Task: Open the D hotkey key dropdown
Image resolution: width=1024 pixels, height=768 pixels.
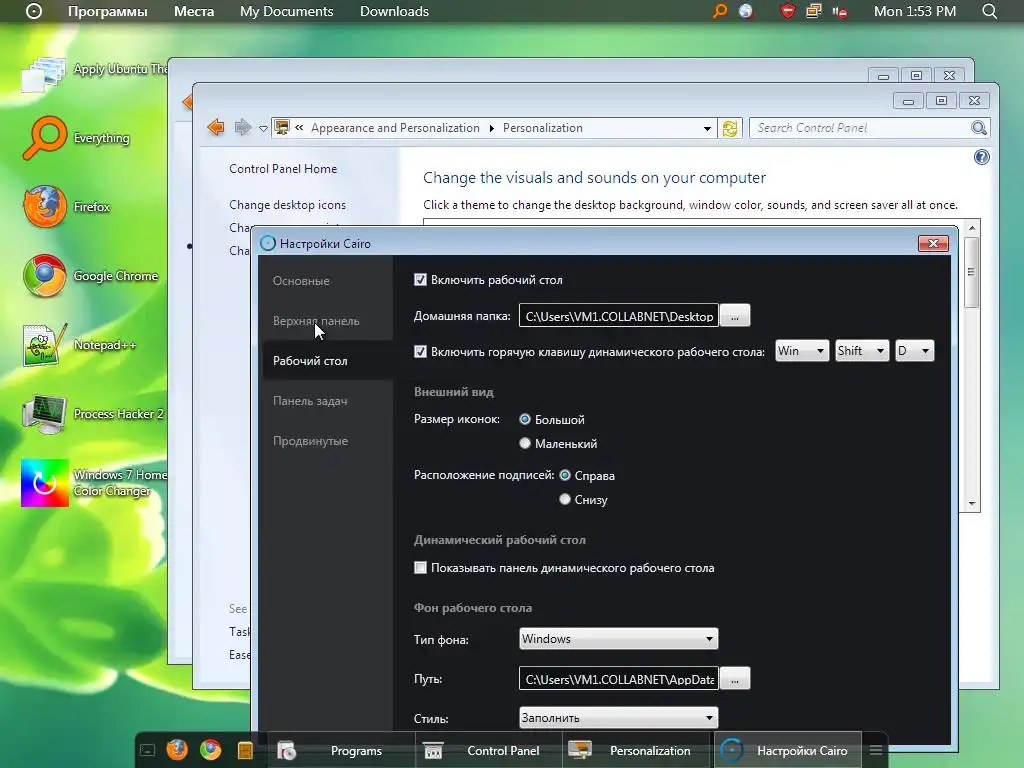Action: click(914, 351)
